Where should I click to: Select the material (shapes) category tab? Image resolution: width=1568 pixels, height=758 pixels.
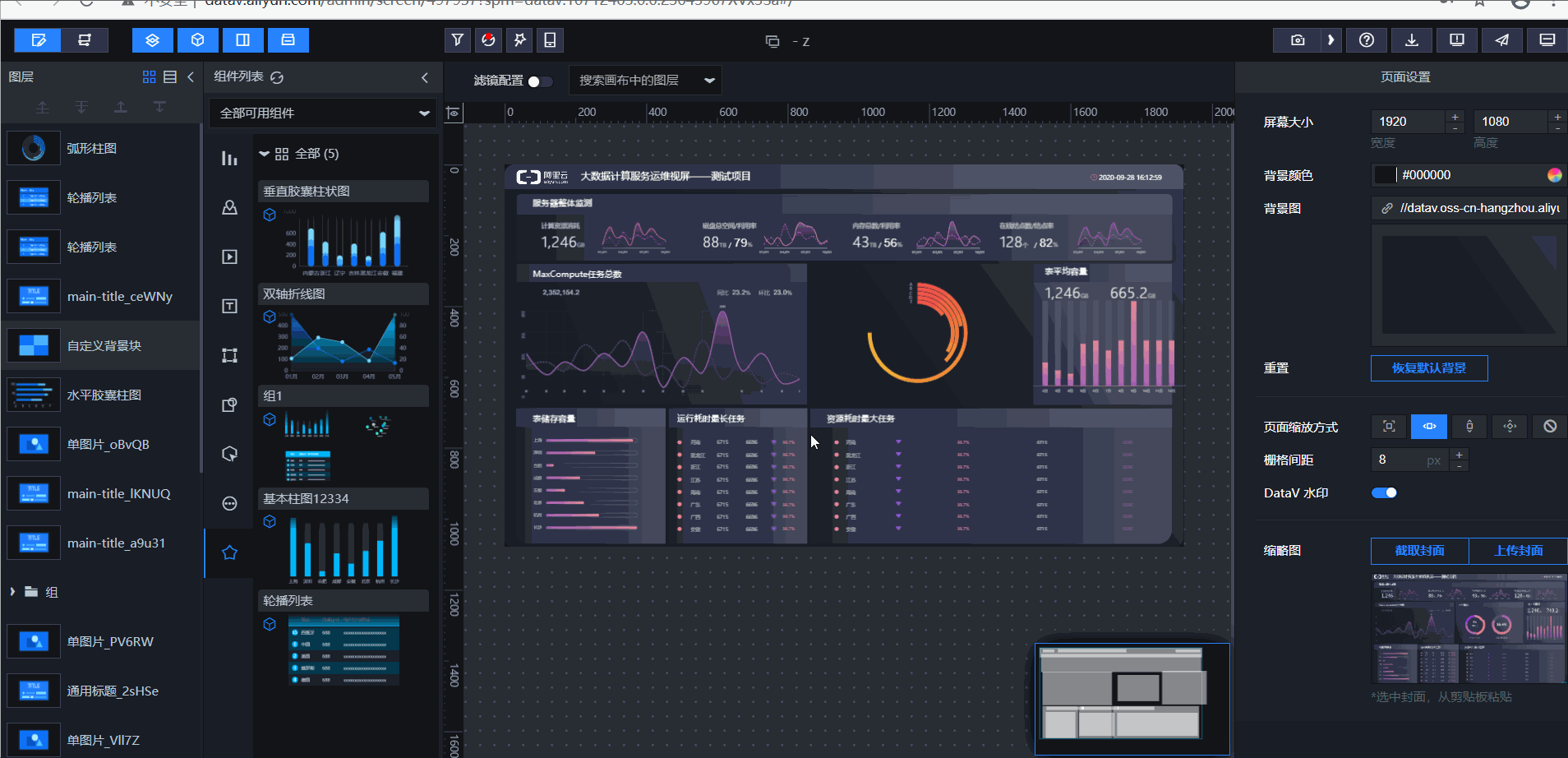pos(229,405)
